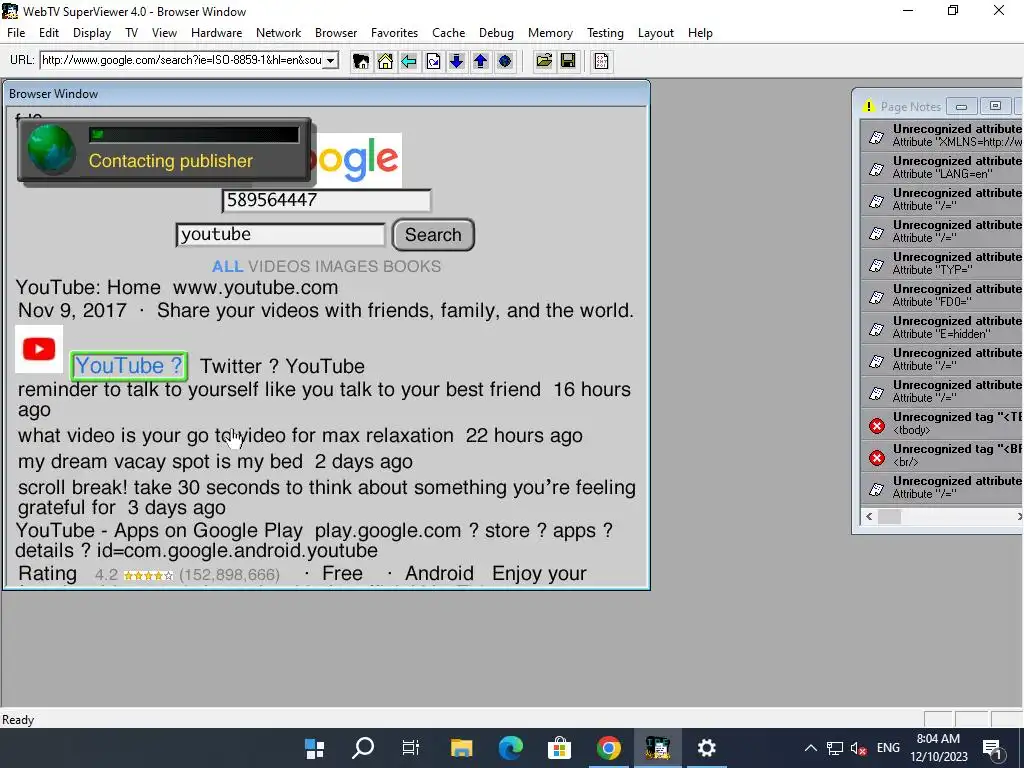This screenshot has width=1024, height=768.
Task: Click the YouTube play logo thumbnail
Action: click(x=39, y=349)
